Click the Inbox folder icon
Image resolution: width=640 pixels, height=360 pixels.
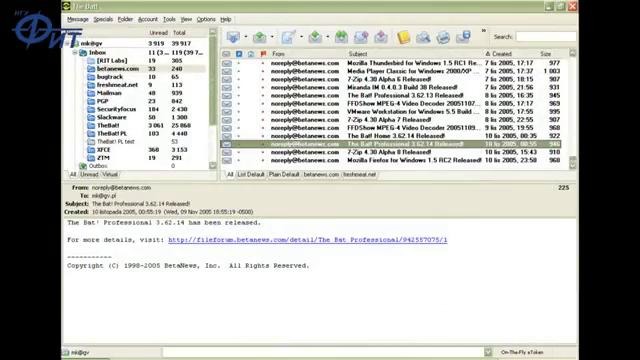pos(83,53)
